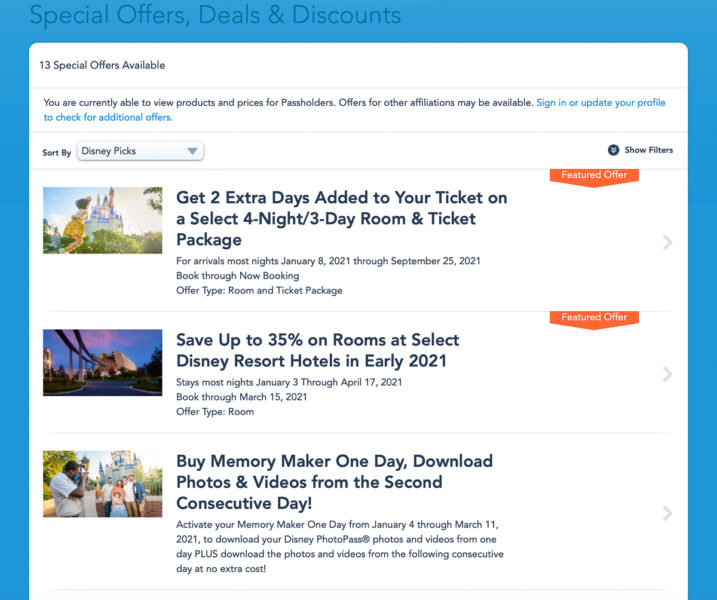Click 'Book through March 15, 2021' text
This screenshot has height=600, width=717.
point(241,396)
